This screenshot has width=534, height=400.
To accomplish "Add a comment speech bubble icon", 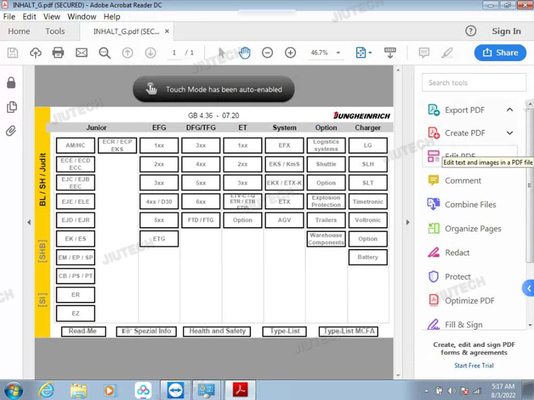I will click(x=424, y=53).
